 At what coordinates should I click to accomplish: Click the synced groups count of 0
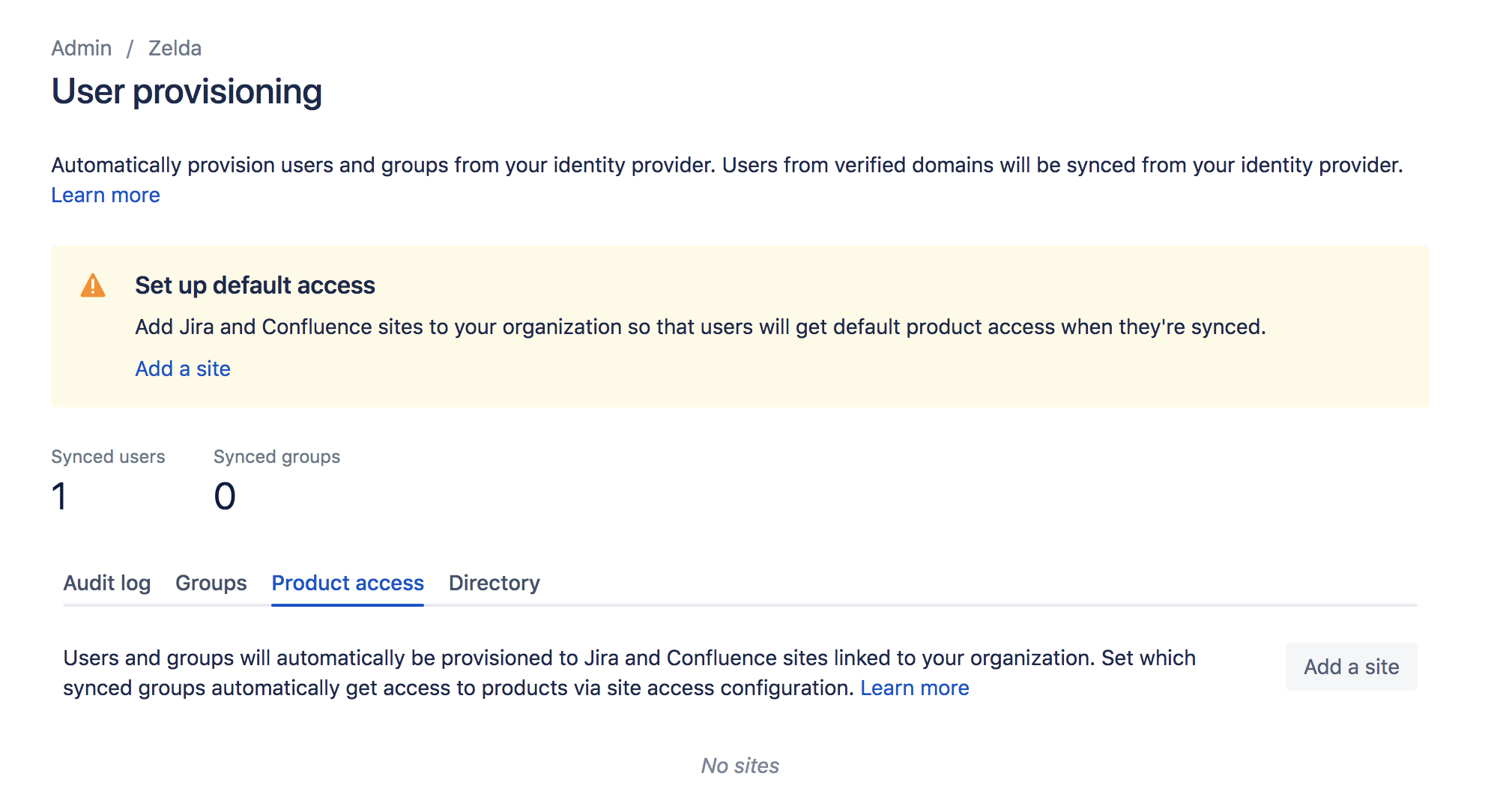[225, 496]
